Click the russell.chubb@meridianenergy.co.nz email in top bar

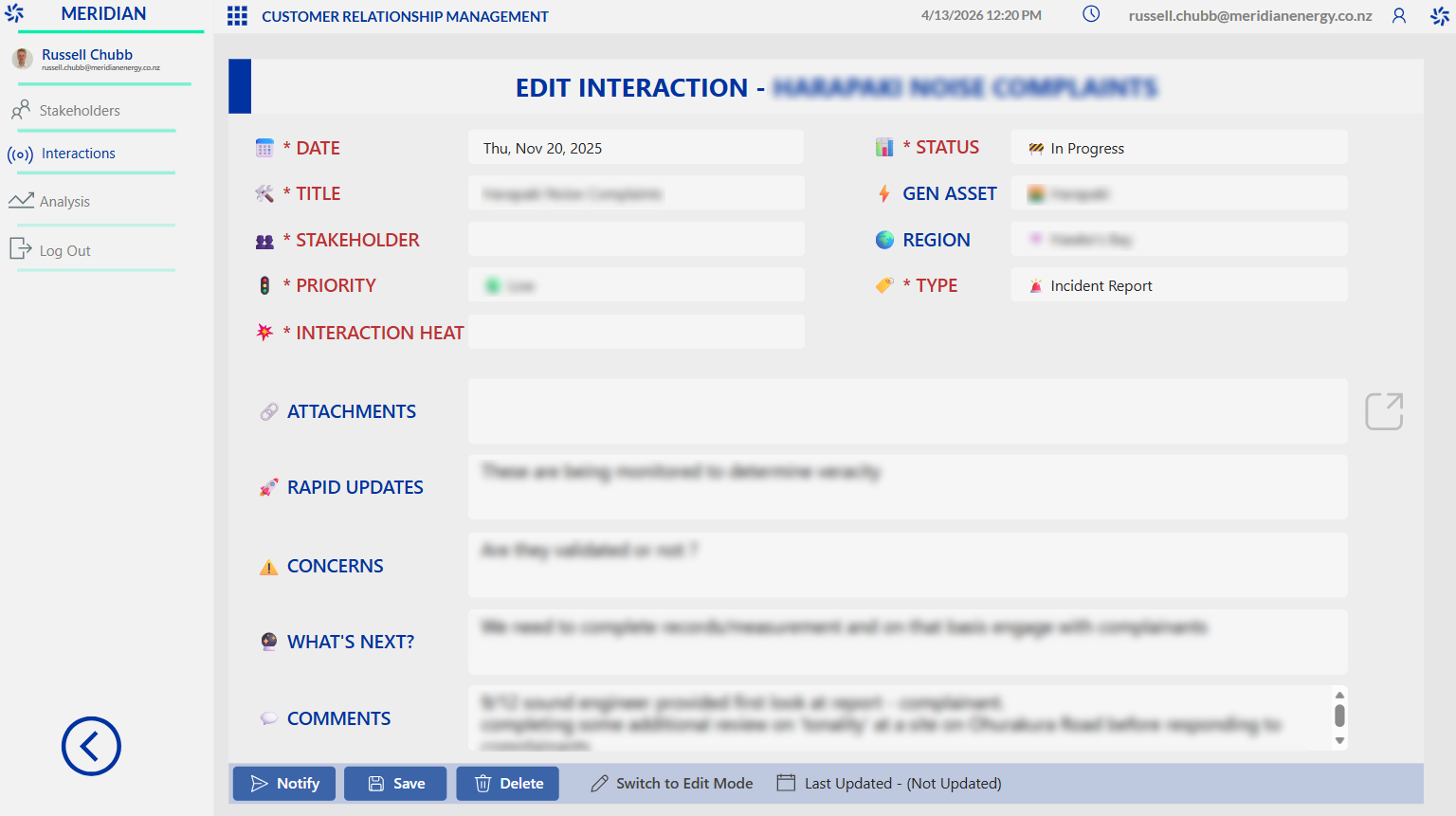(x=1250, y=16)
